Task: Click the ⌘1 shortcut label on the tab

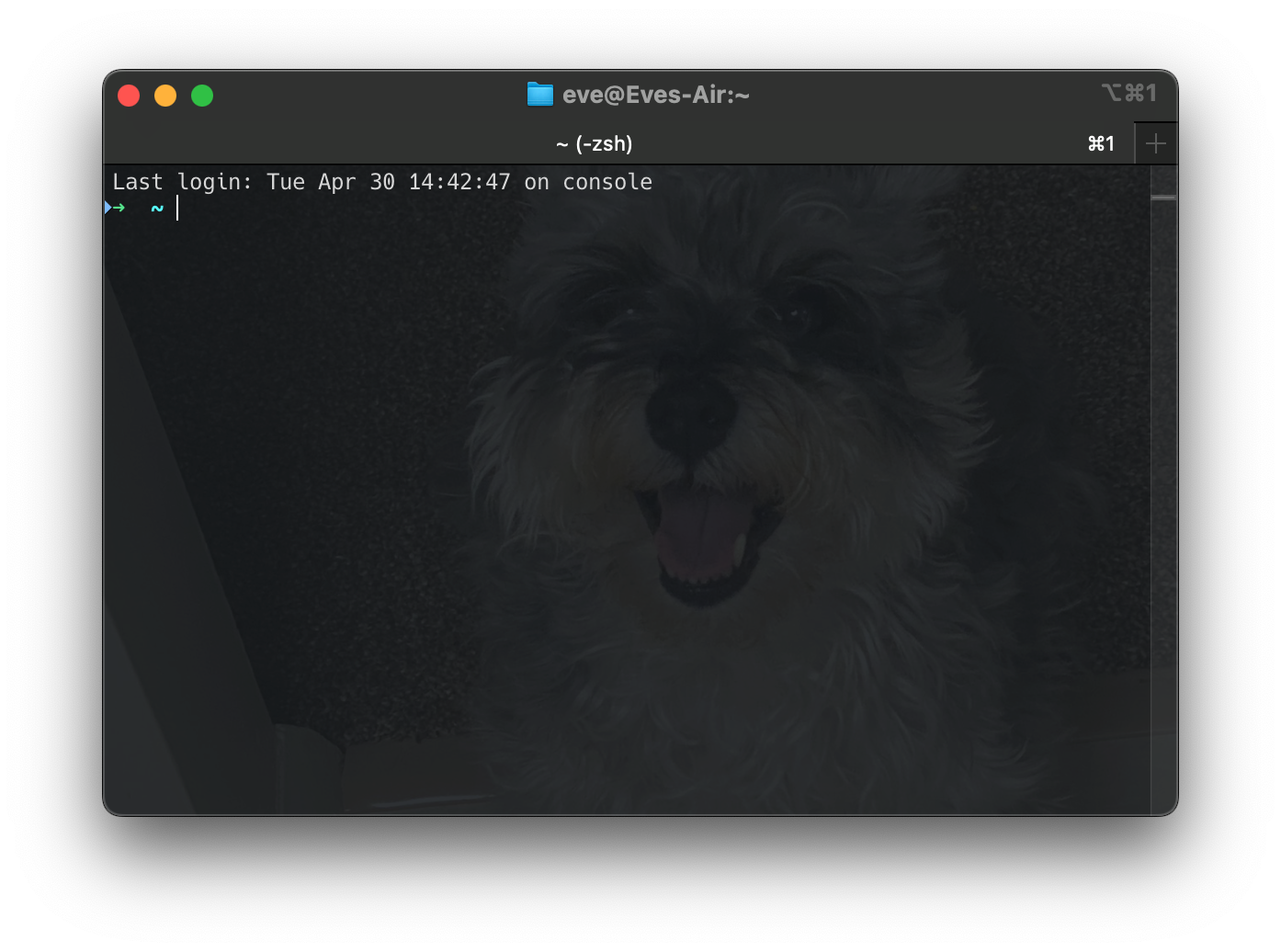Action: pos(1100,143)
